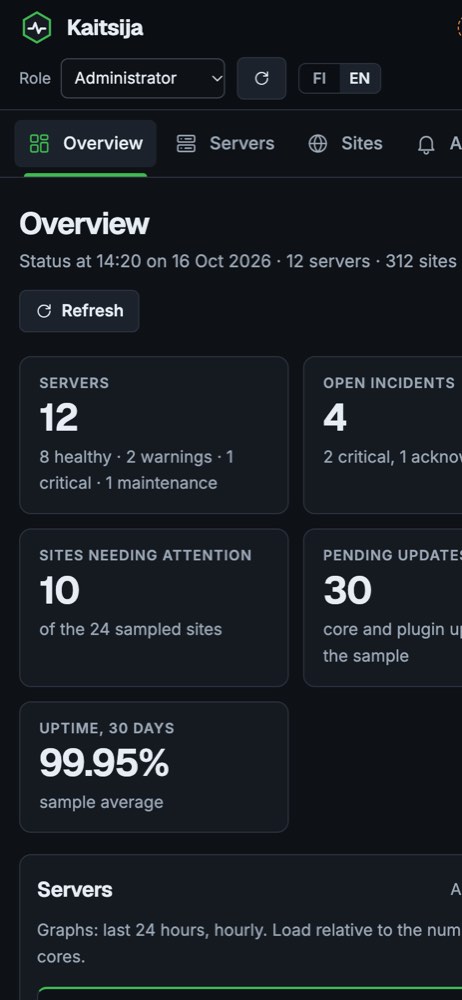Click 'of the 24 sampled sites' text
The image size is (462, 1000).
click(x=131, y=629)
